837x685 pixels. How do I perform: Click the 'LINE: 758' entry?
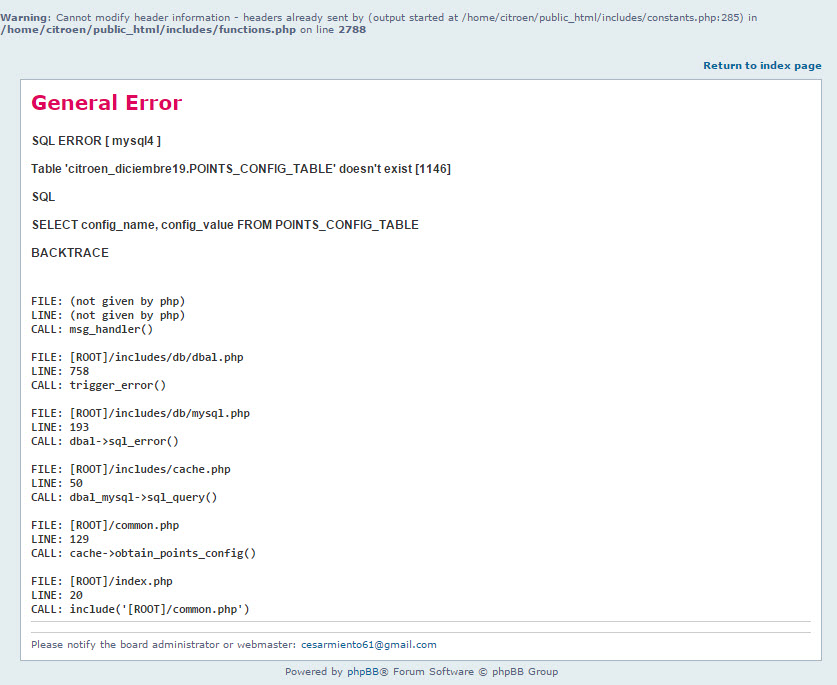coord(60,371)
